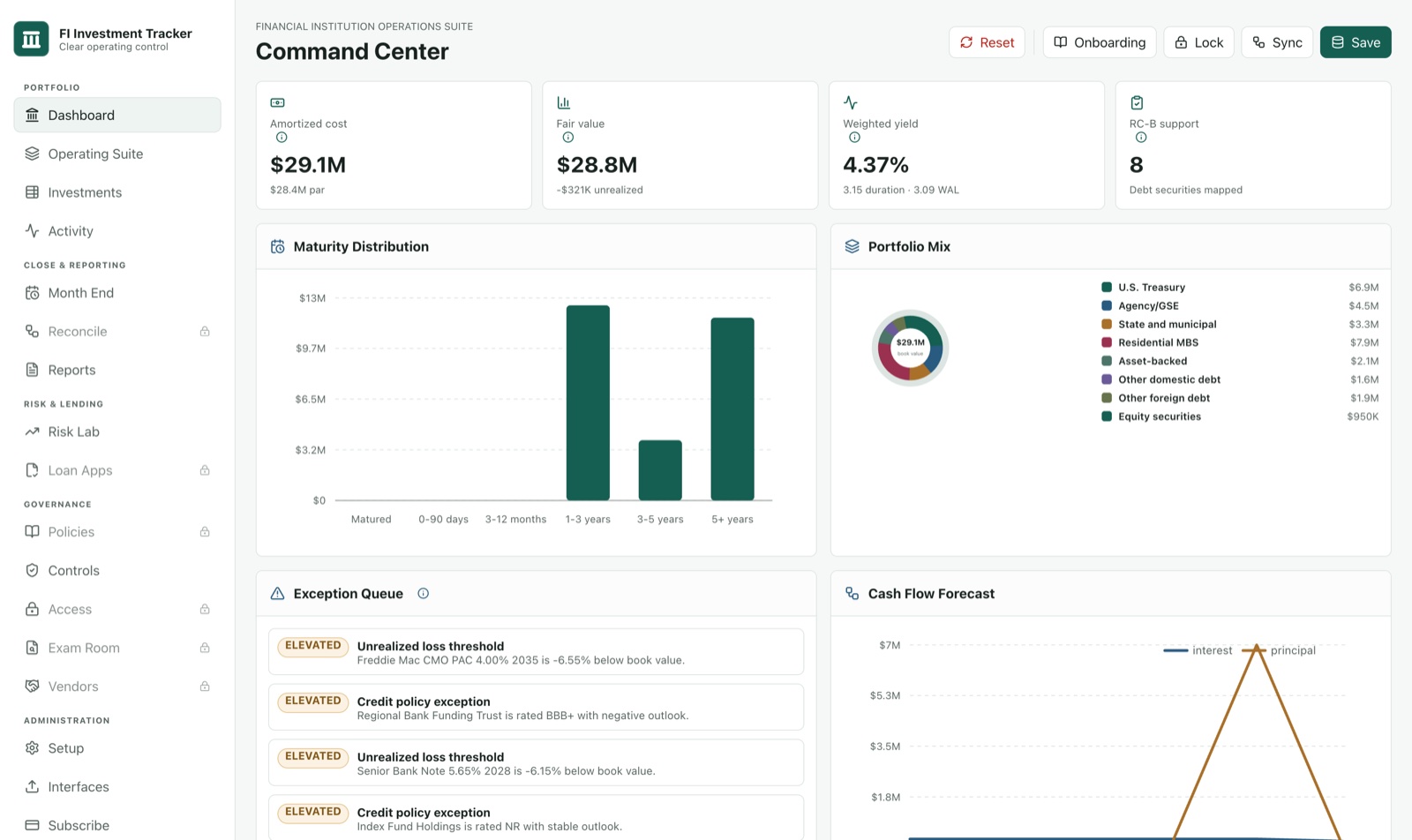Go to Investments page
Screen dimensions: 1412x840
point(117,192)
